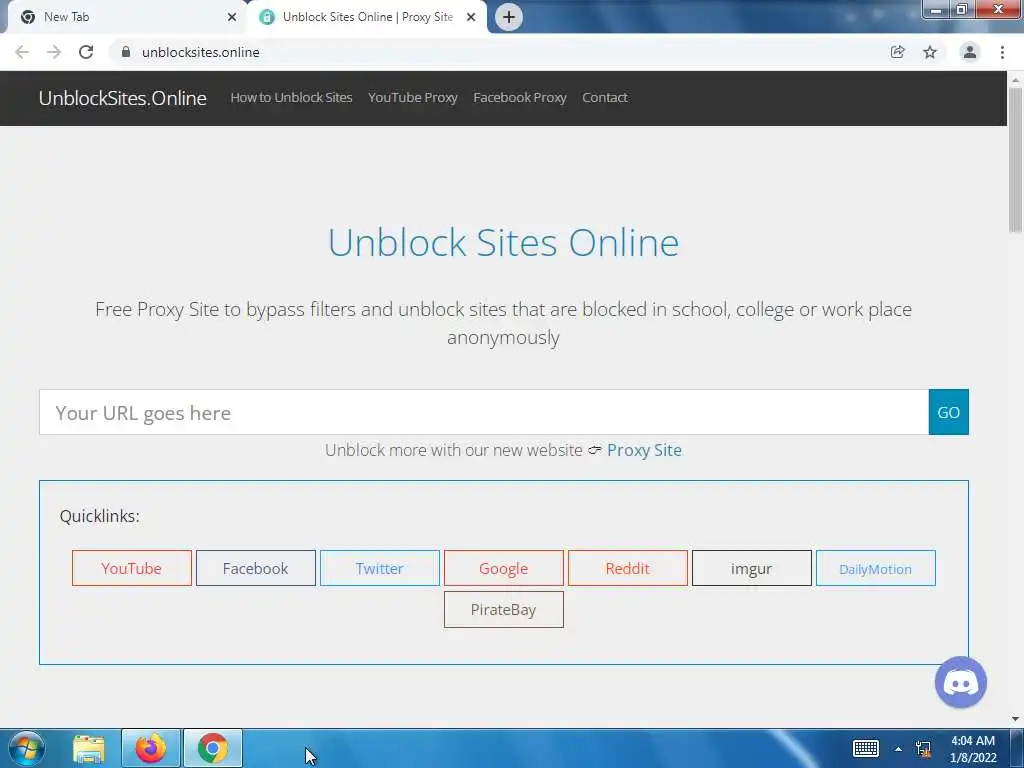
Task: Focus the Your URL goes here field
Action: click(484, 412)
